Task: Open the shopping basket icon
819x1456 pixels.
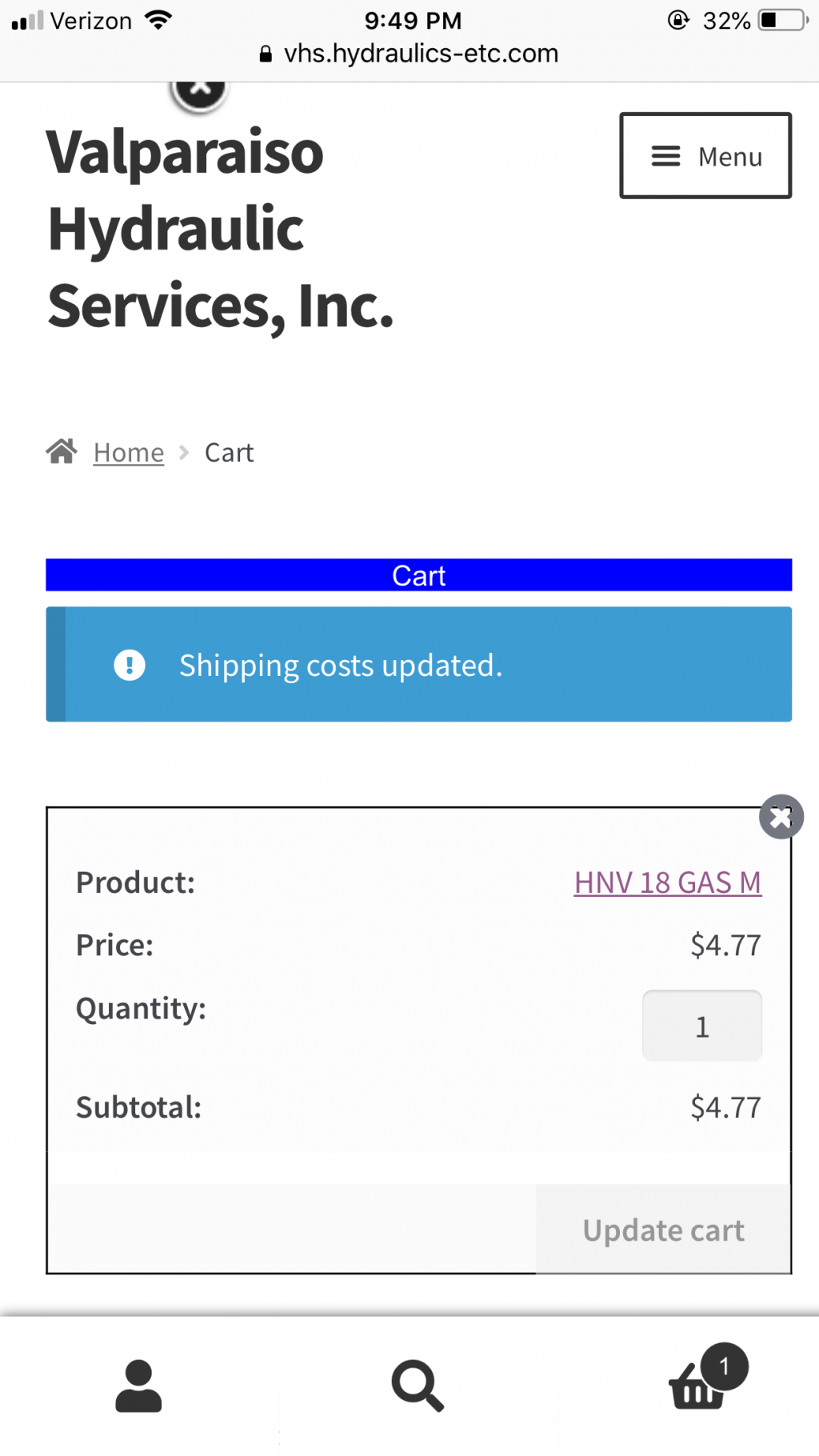Action: [x=697, y=1388]
